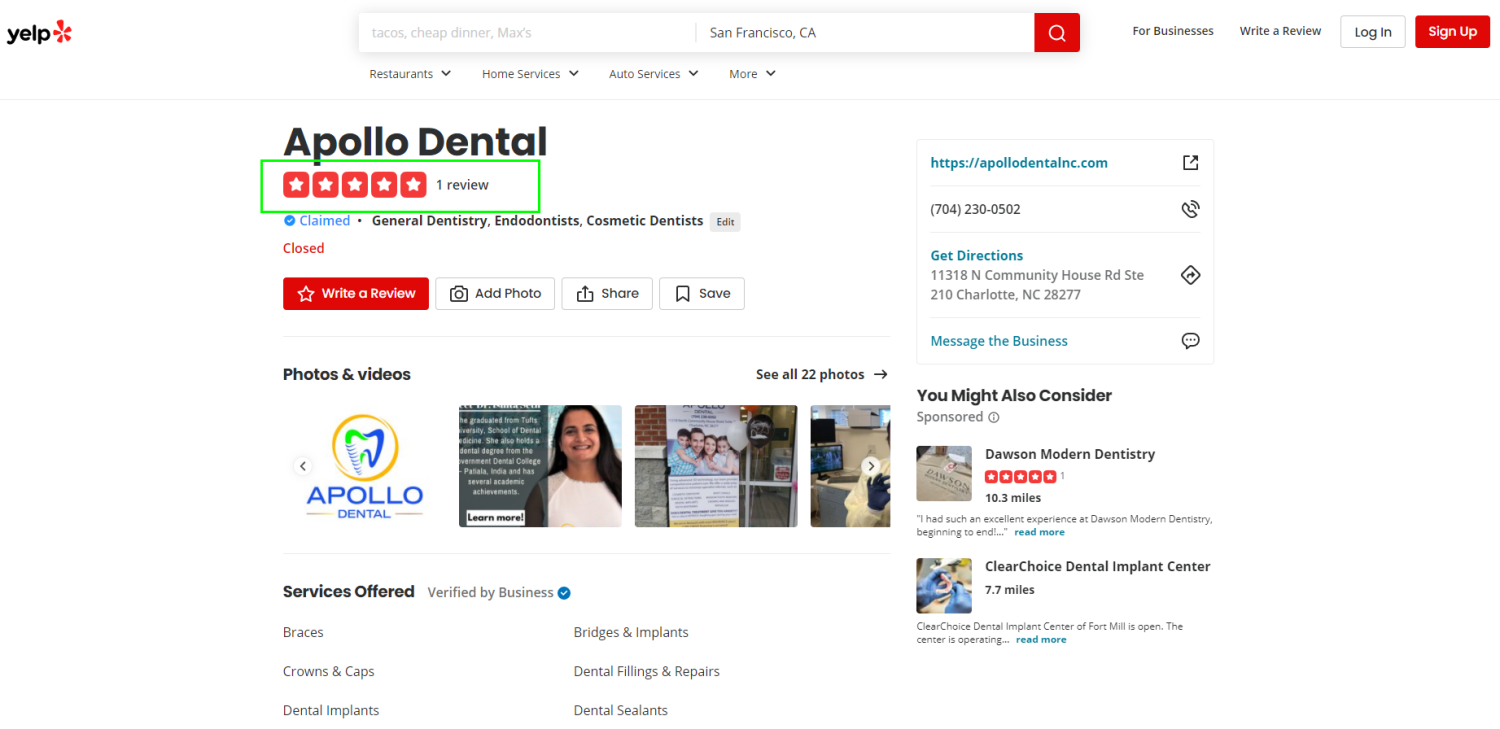
Task: Click the Crowns & Caps service text
Action: (329, 672)
